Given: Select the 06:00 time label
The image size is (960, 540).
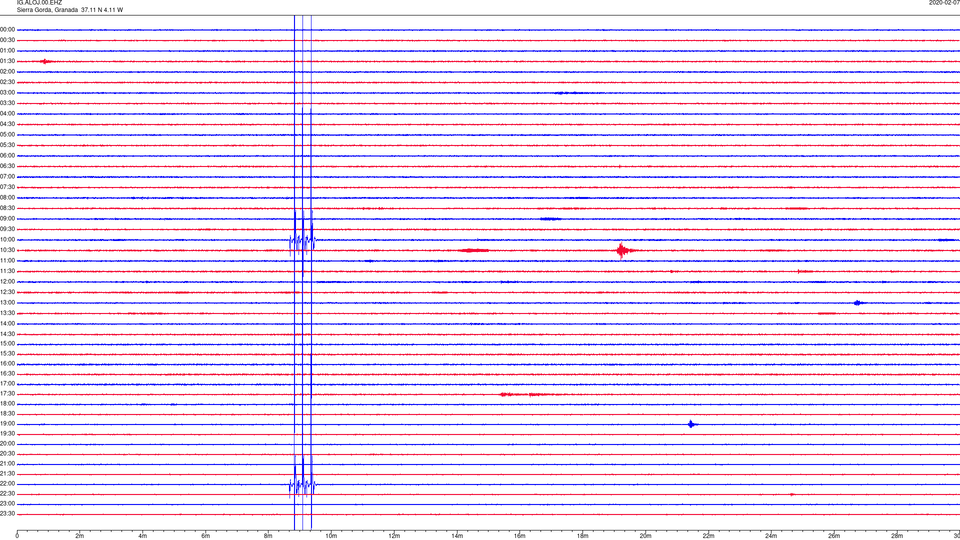Looking at the screenshot, I should pyautogui.click(x=7, y=156).
